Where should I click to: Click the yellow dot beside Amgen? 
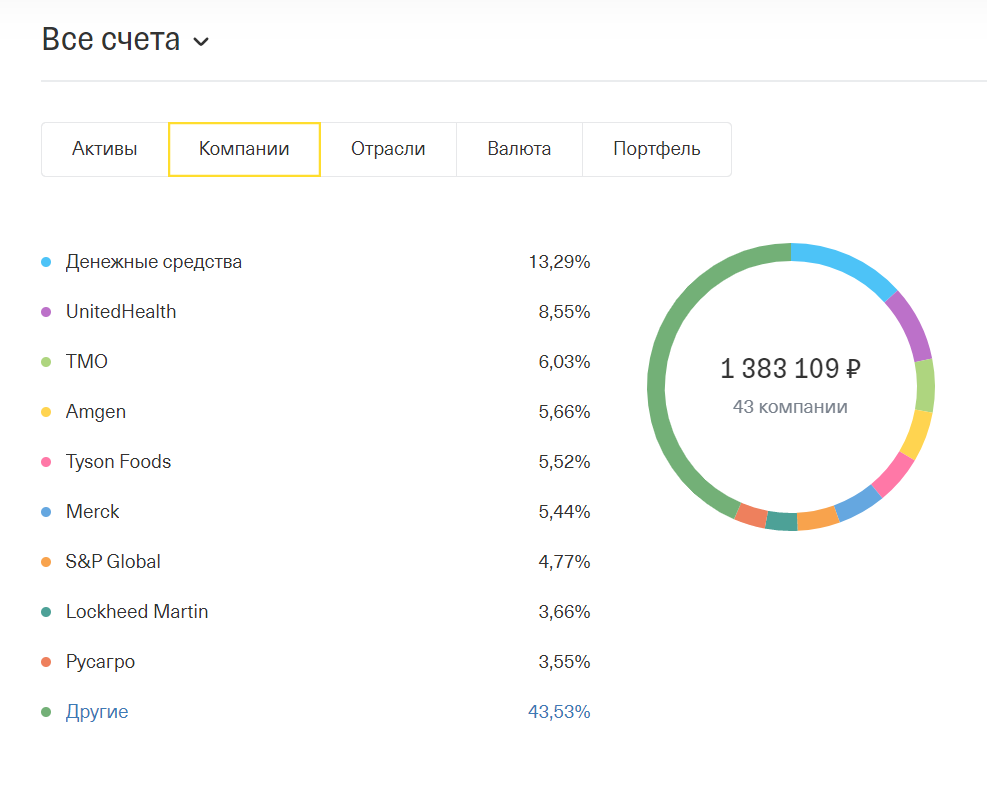point(46,412)
